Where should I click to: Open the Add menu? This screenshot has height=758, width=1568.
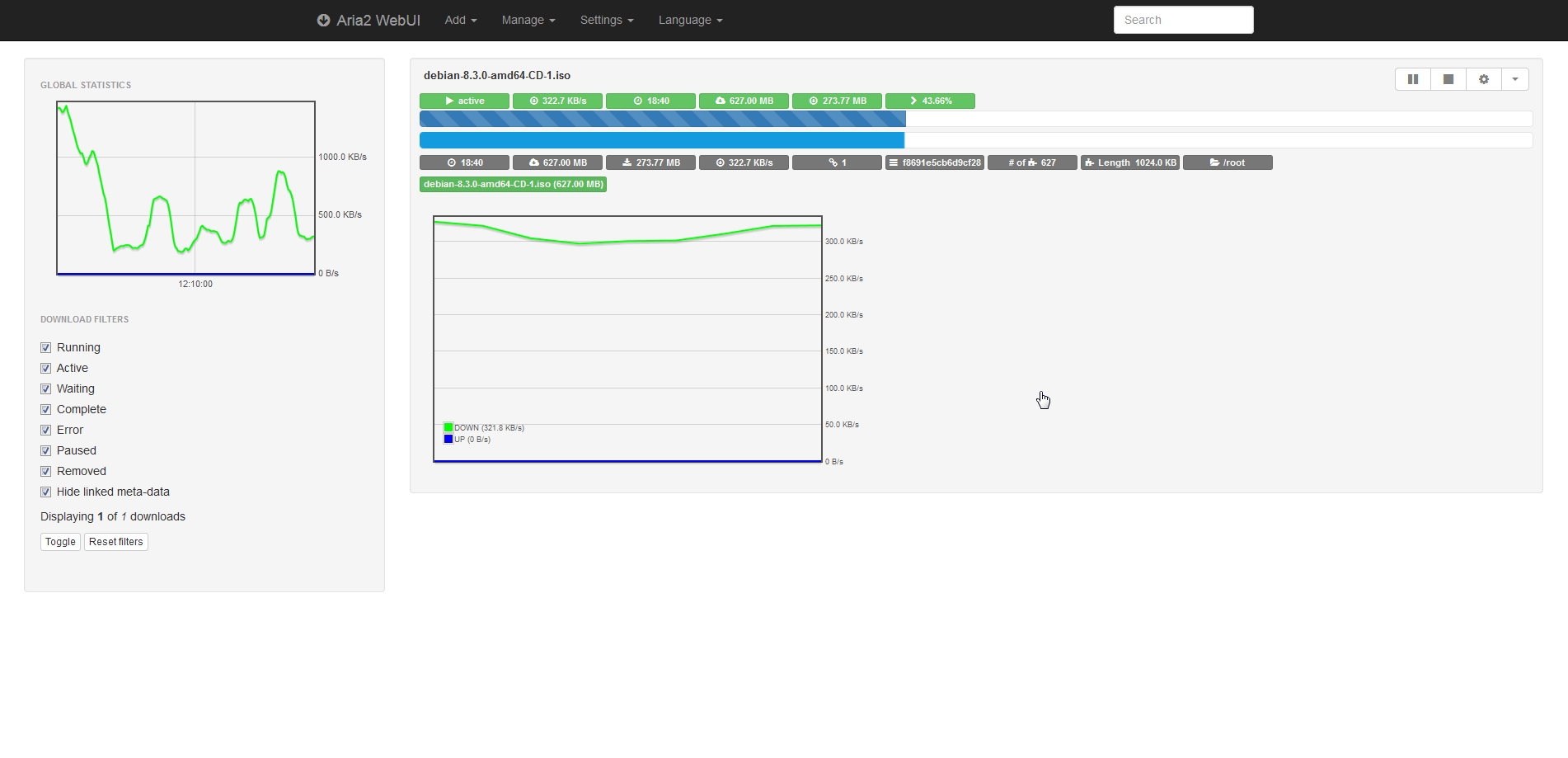461,20
